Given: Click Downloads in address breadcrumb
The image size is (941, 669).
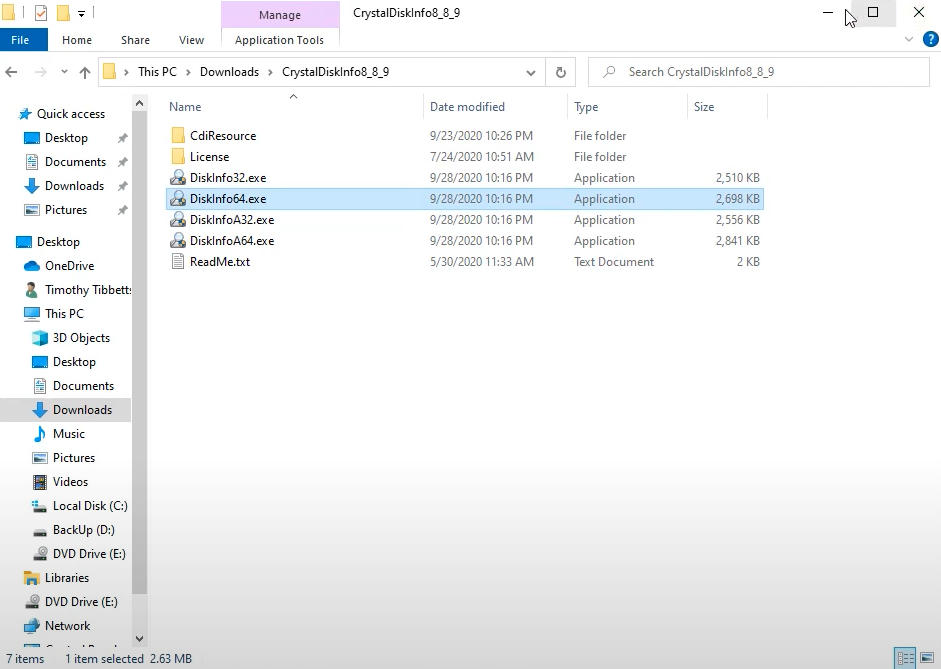Looking at the screenshot, I should click(x=229, y=72).
